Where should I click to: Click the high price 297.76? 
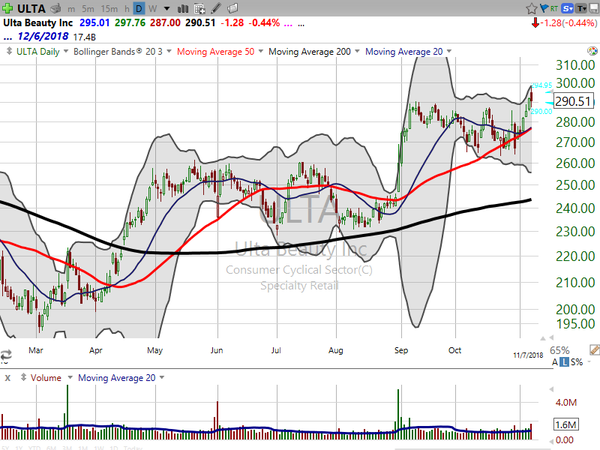click(130, 23)
